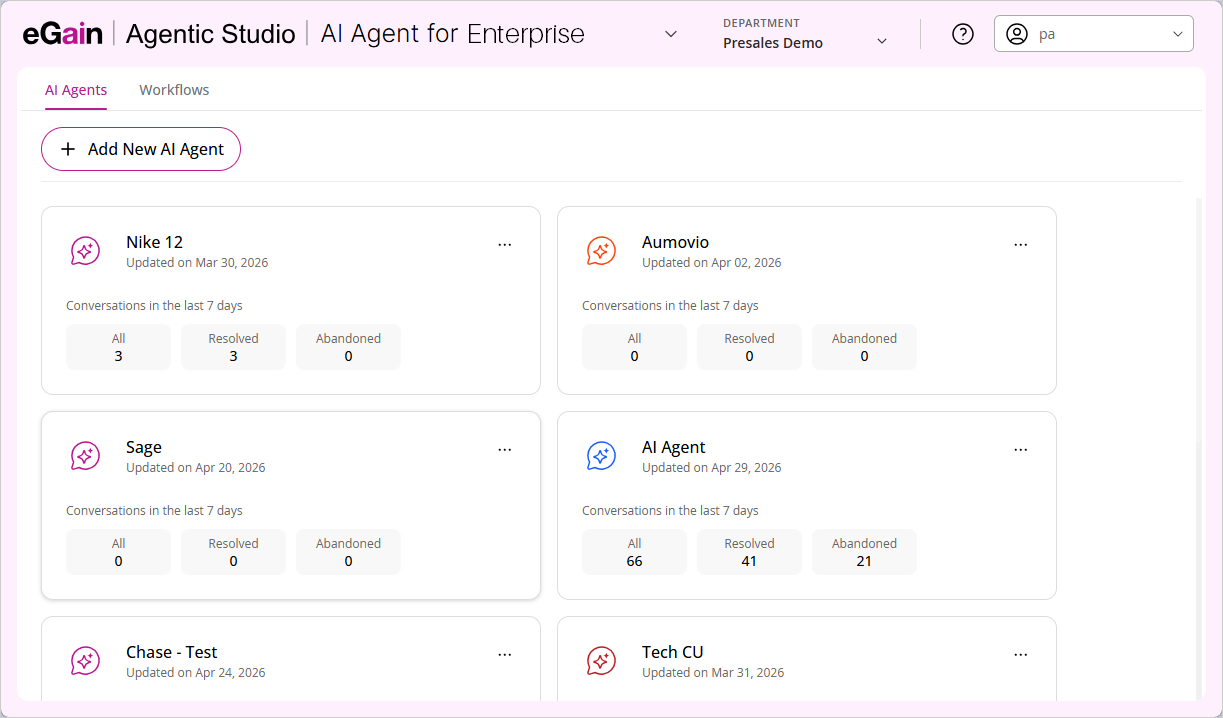Click "Updated on Apr 02, 2026" text

(712, 263)
